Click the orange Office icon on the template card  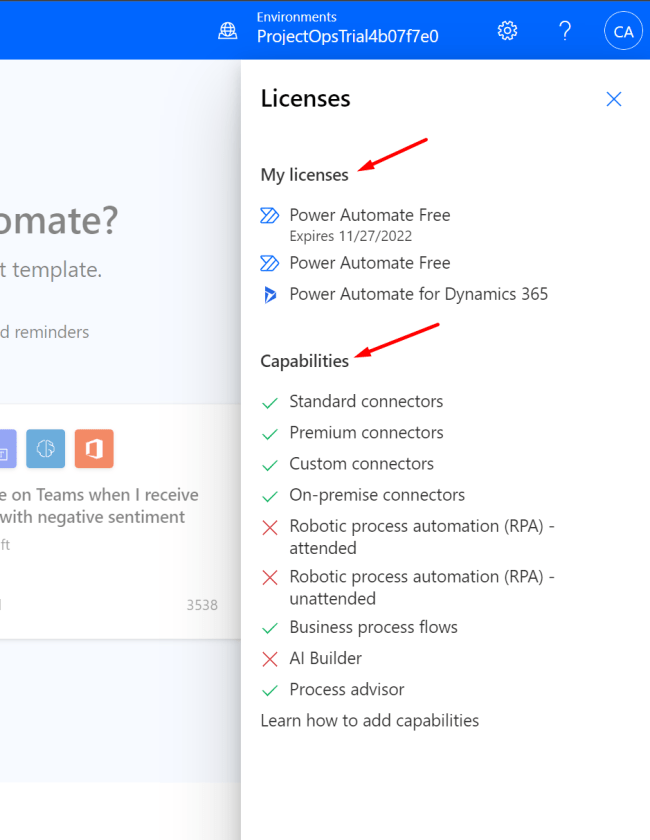point(94,449)
